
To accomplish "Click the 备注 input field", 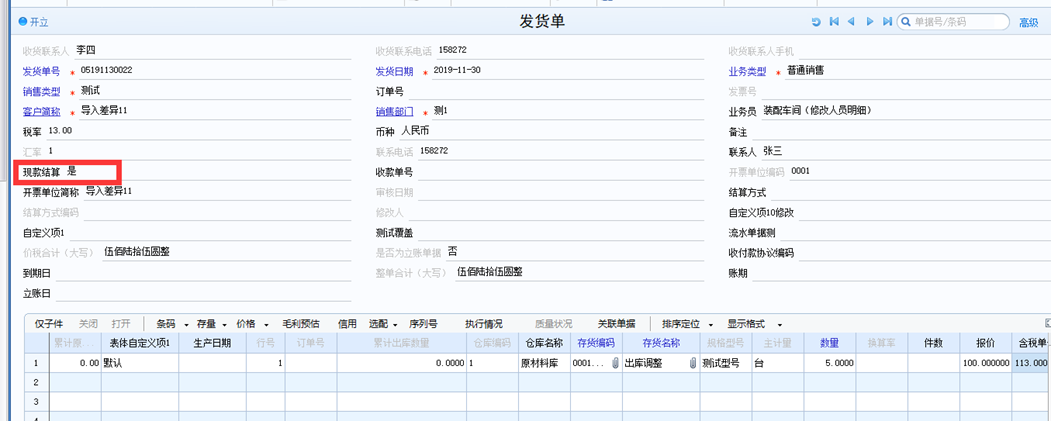I will pos(902,132).
